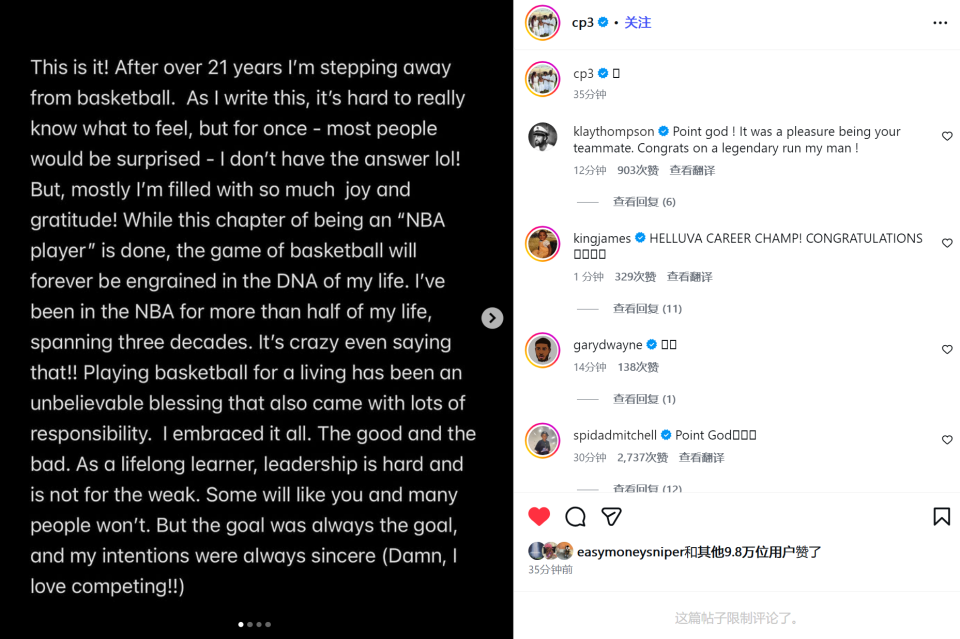Viewport: 960px width, 639px height.
Task: Open the three-dot more options menu
Action: 940,23
